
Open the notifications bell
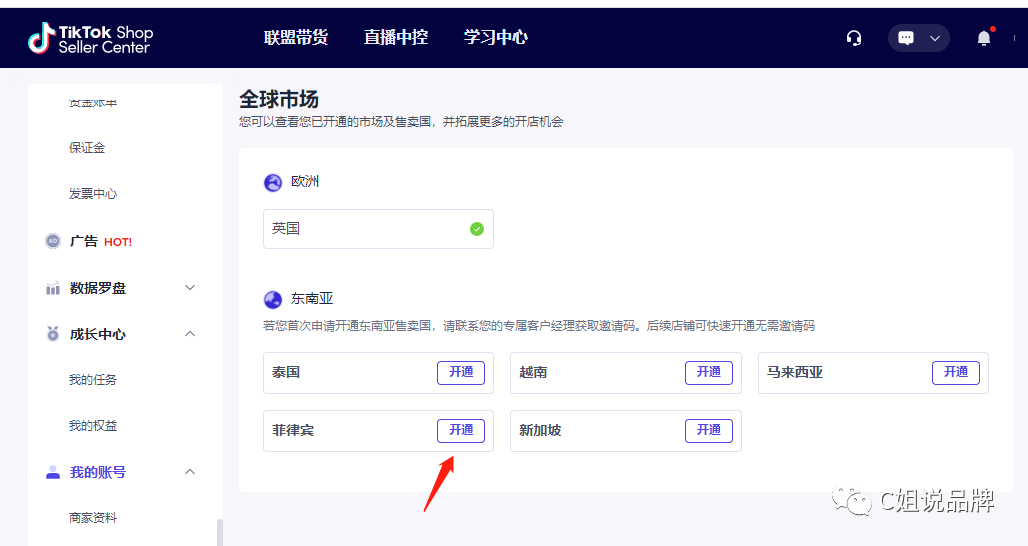(x=984, y=38)
